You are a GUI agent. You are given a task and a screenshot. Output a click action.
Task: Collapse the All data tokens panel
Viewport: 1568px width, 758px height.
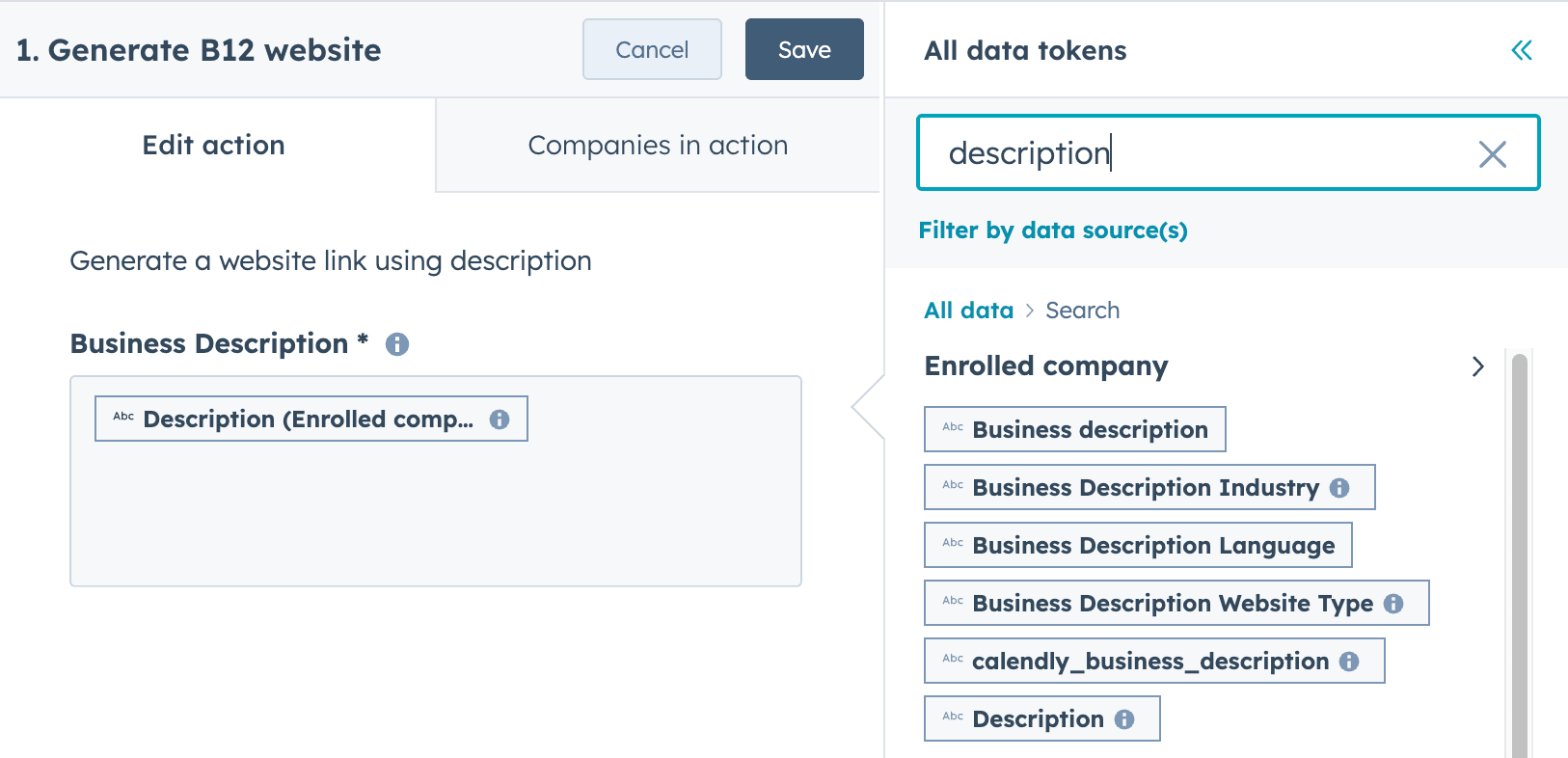point(1521,50)
